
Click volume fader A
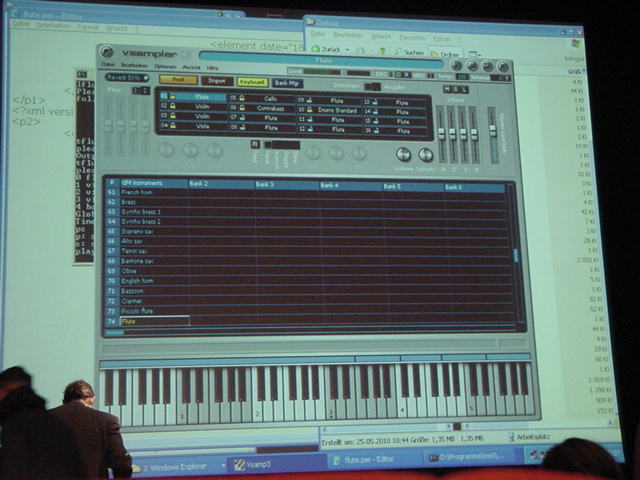tap(441, 133)
